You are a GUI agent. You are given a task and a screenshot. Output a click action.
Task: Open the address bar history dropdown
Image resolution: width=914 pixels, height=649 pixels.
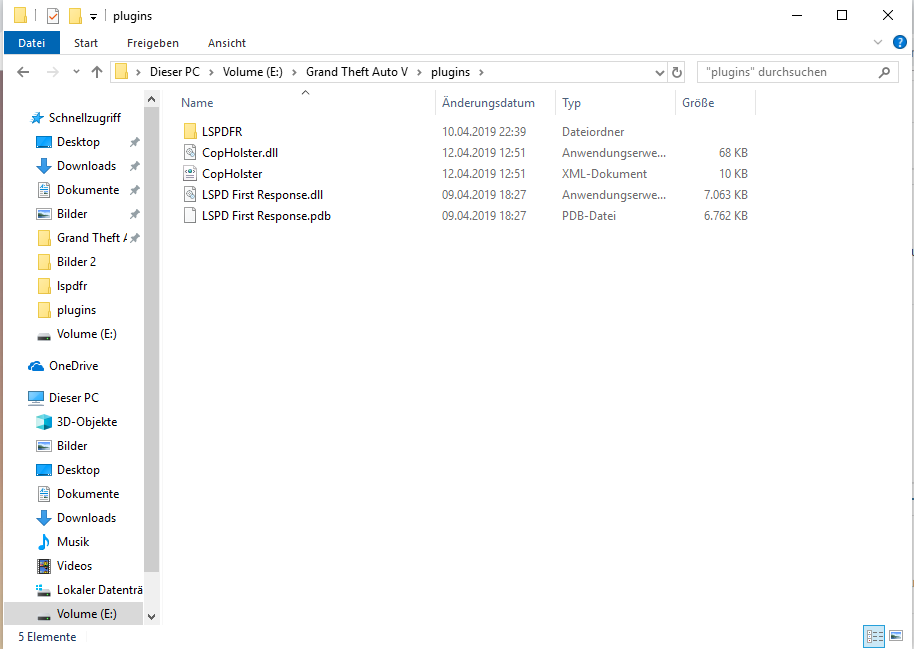pyautogui.click(x=659, y=72)
